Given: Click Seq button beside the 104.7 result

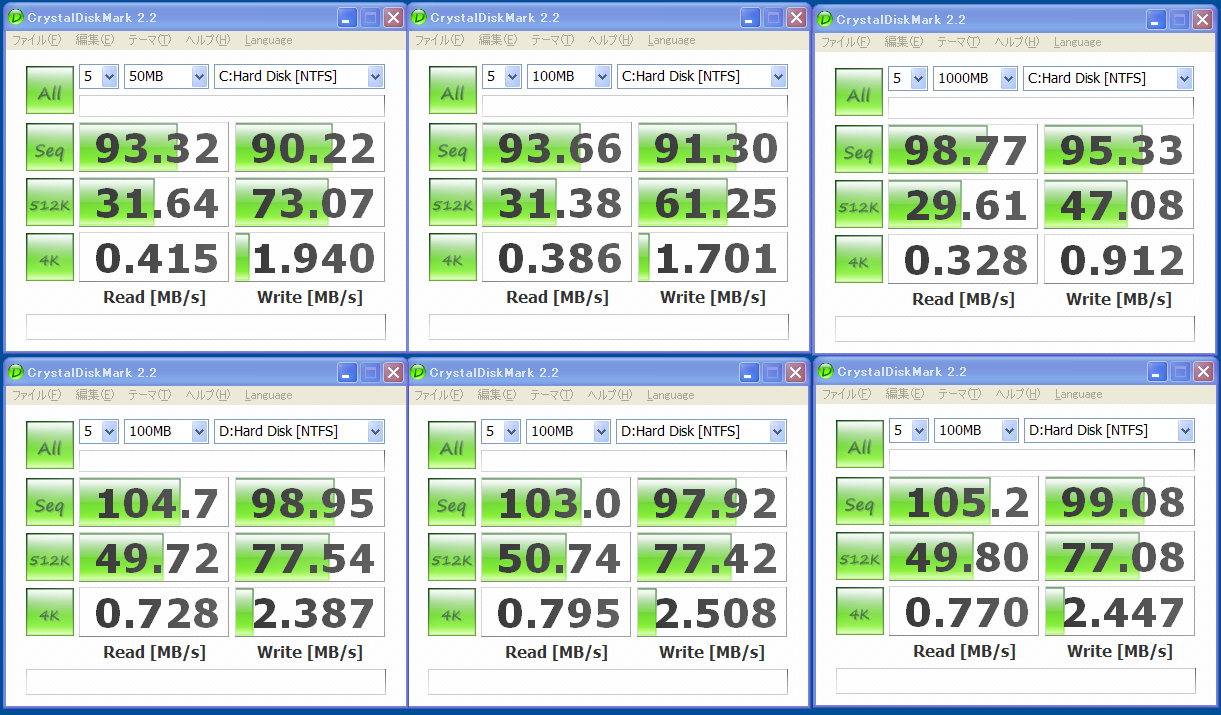Looking at the screenshot, I should 50,503.
